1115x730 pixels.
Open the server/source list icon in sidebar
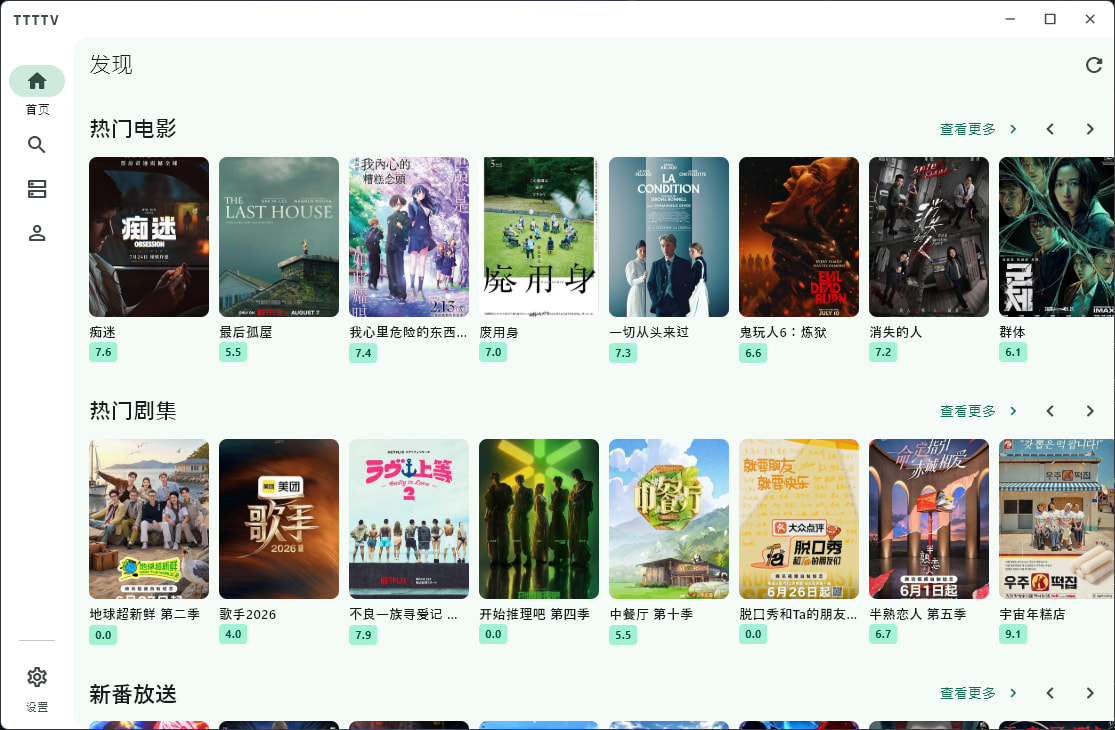[x=37, y=189]
